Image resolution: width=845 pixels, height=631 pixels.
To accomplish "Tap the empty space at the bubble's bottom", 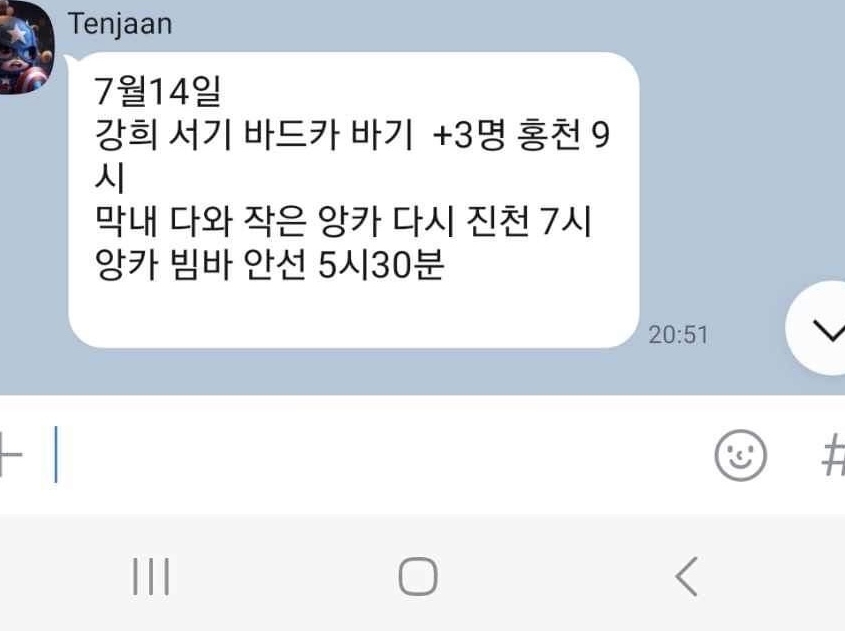I will (x=354, y=315).
